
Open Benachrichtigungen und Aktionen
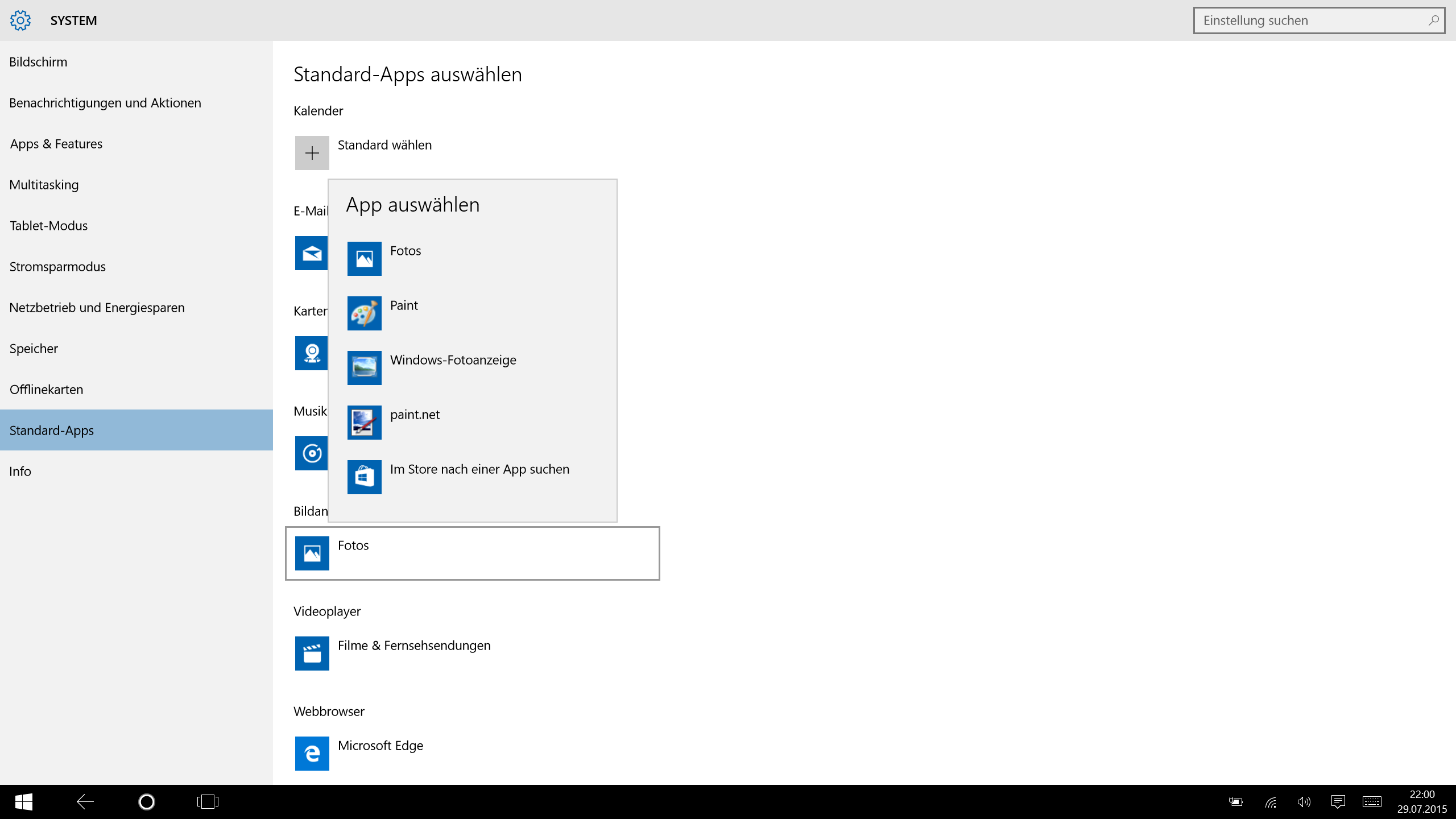click(x=136, y=102)
